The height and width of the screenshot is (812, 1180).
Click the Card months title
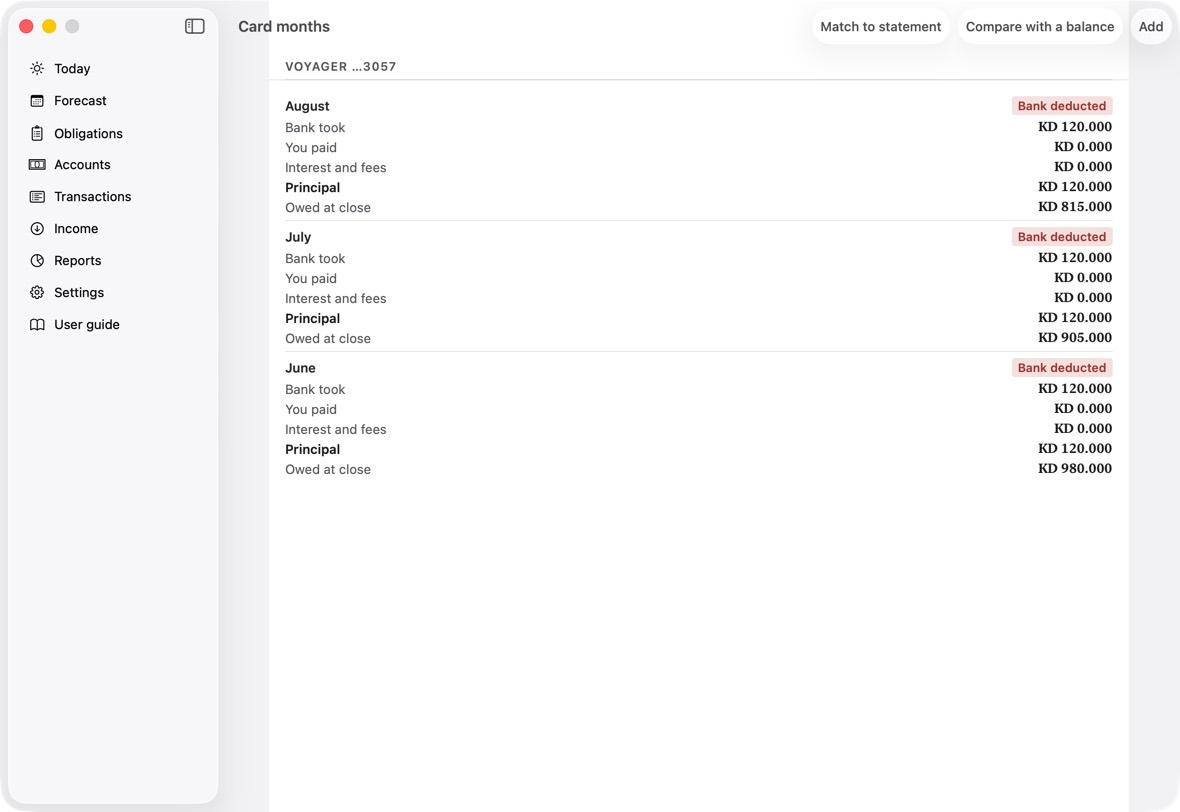click(x=284, y=26)
